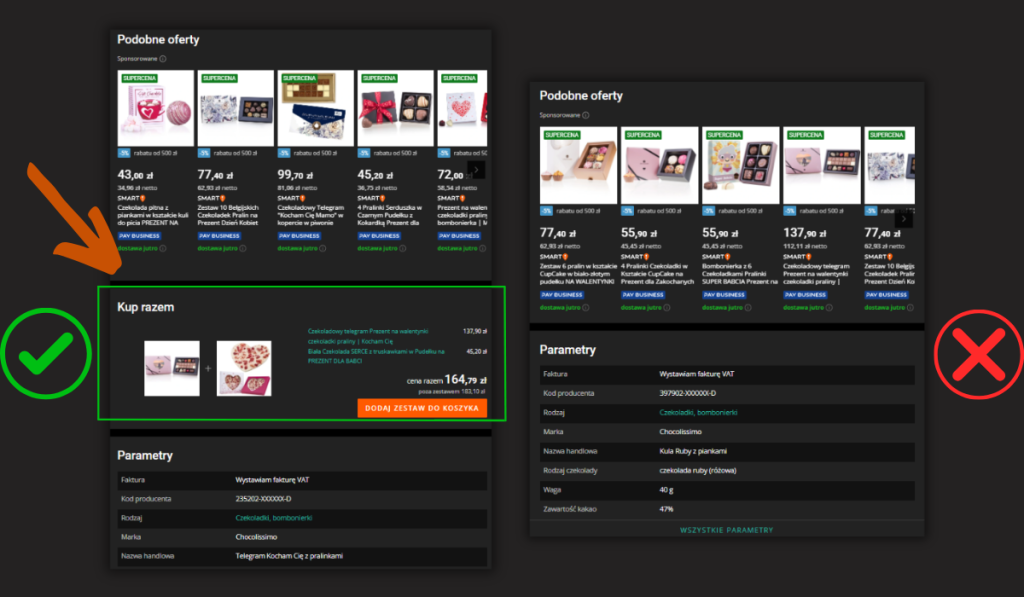Click the info icon beside Sponsorowane above the CupCake offers
1024x597 pixels.
pyautogui.click(x=586, y=115)
